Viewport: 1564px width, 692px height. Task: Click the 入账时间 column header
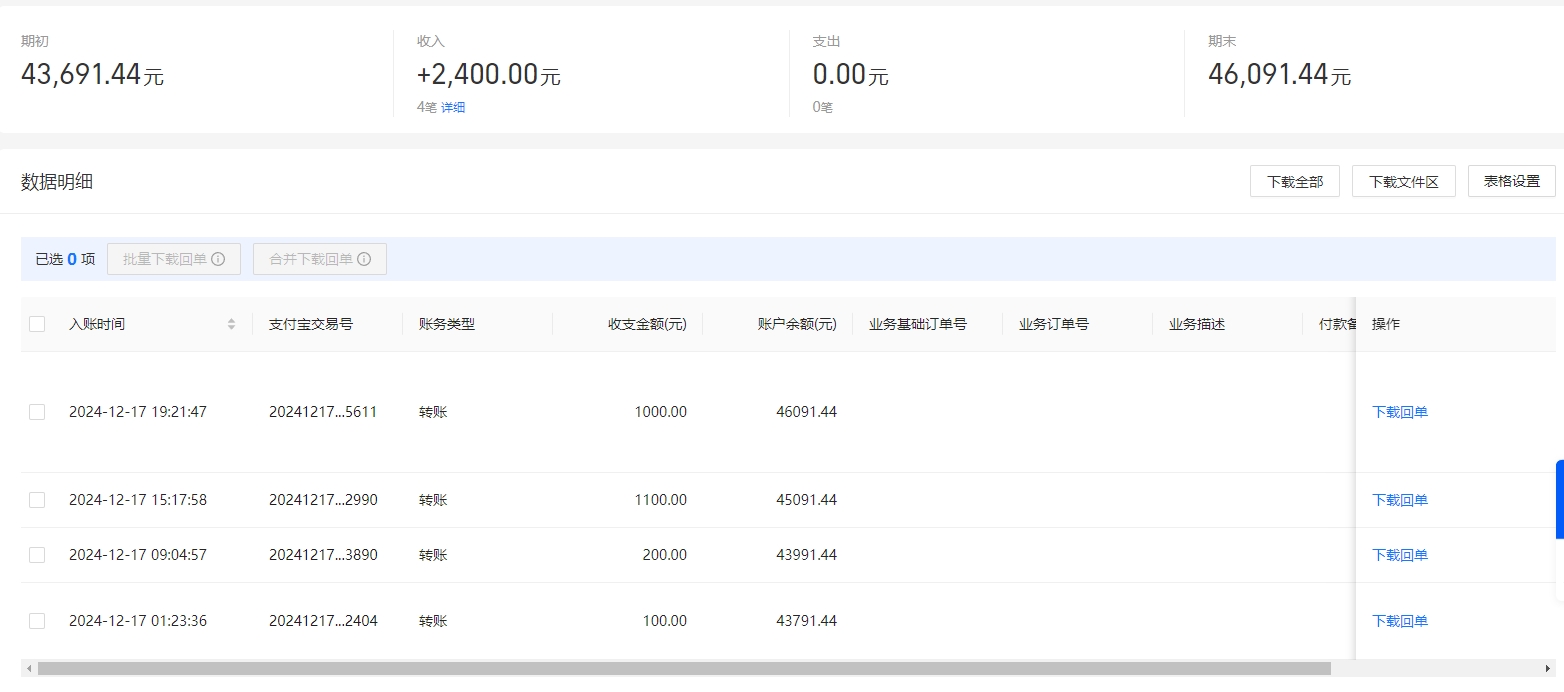(97, 324)
